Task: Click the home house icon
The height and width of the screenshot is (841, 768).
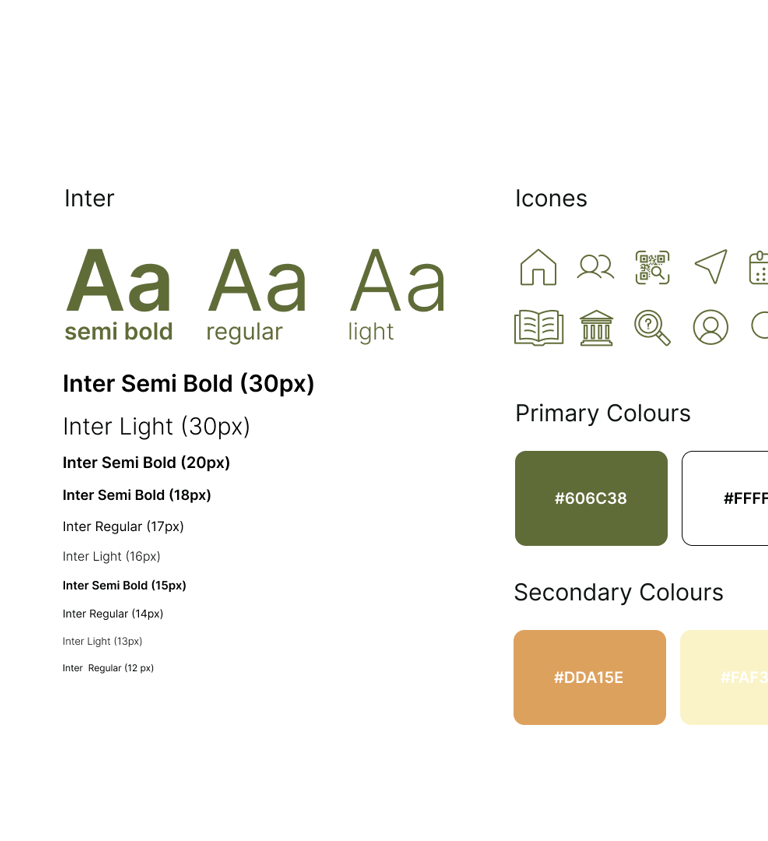Action: (538, 267)
